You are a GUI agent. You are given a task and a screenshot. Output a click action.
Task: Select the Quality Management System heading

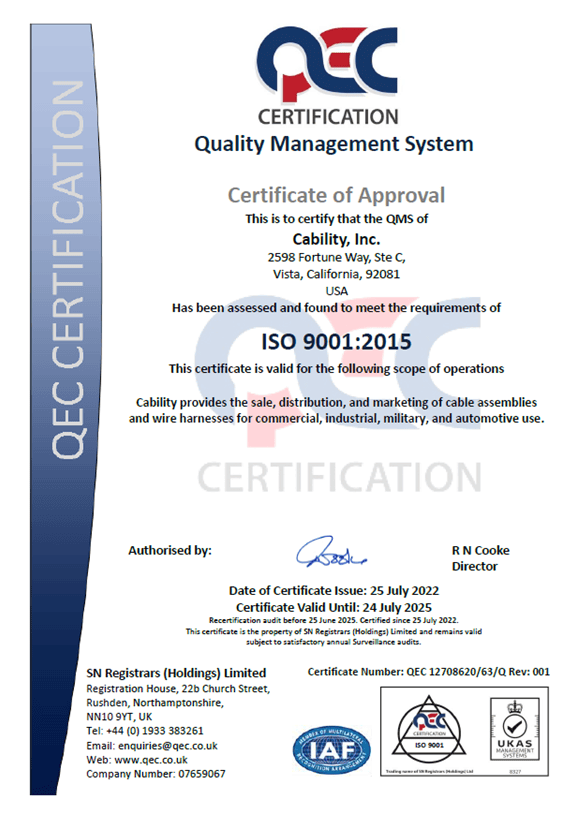click(334, 144)
